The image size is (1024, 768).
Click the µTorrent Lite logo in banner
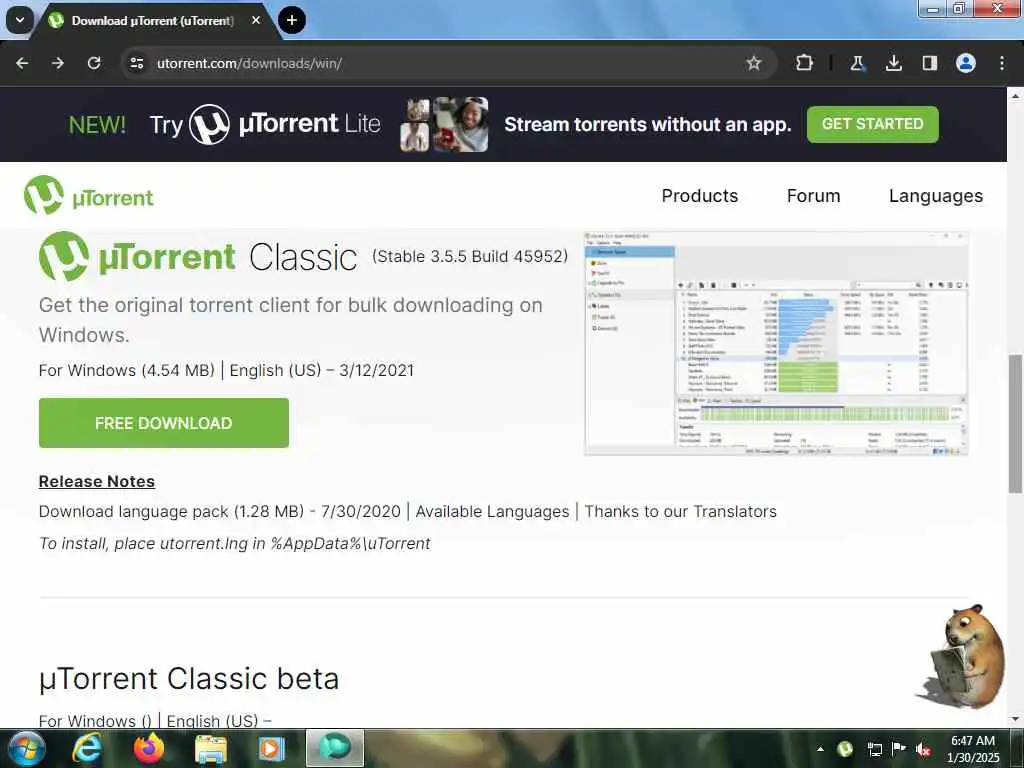[x=285, y=124]
